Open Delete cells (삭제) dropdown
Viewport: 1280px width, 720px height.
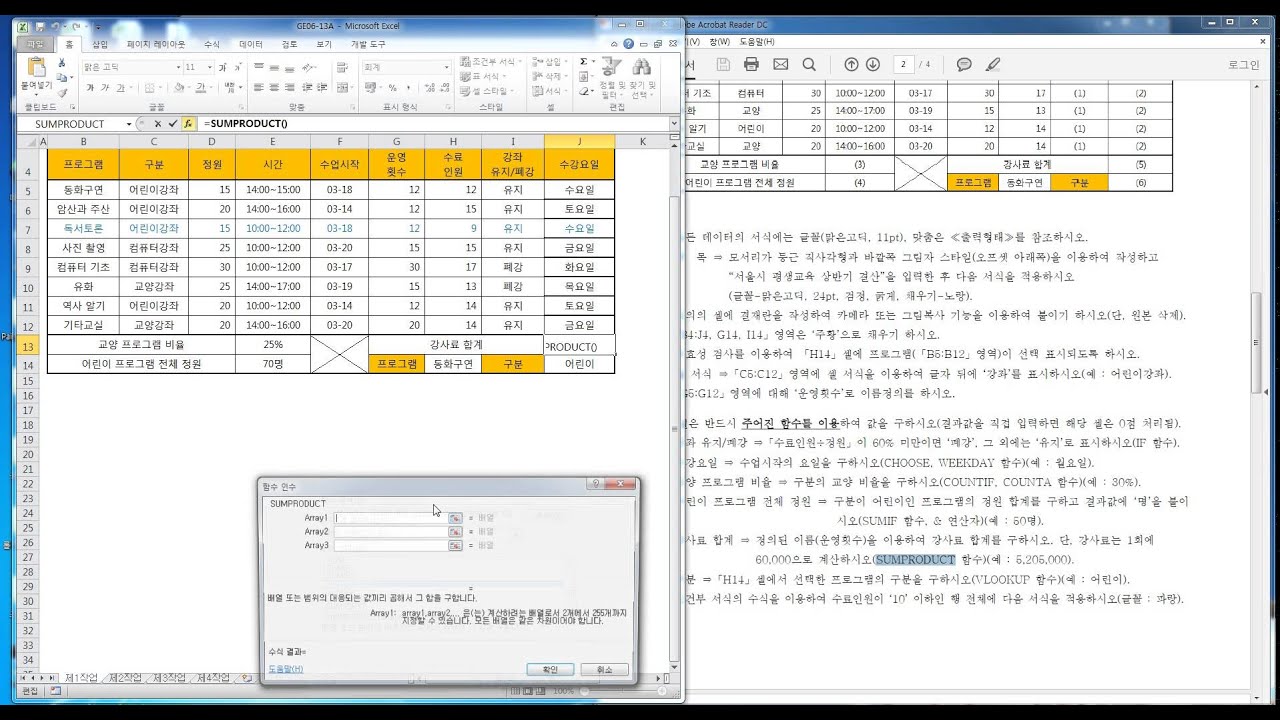tap(549, 76)
